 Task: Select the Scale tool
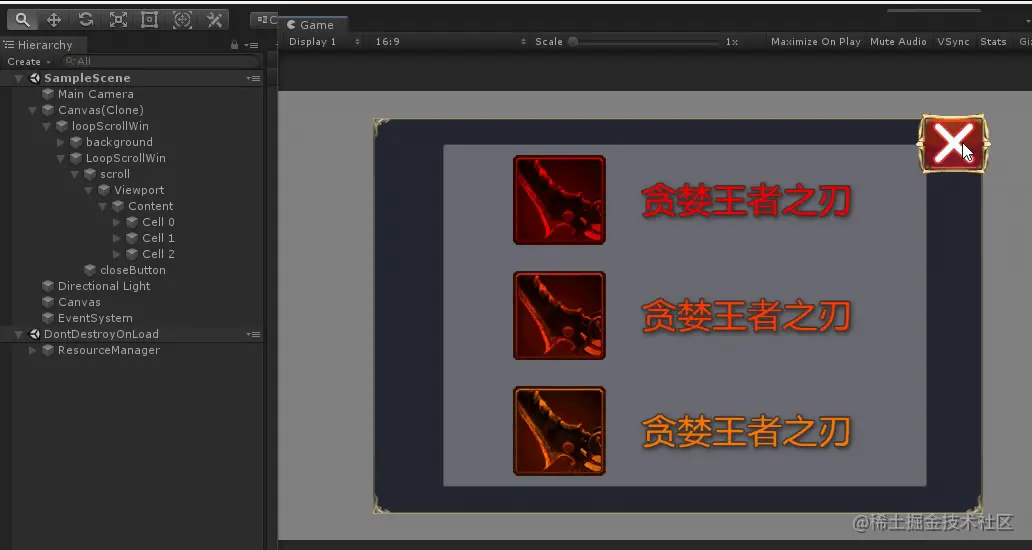click(118, 20)
